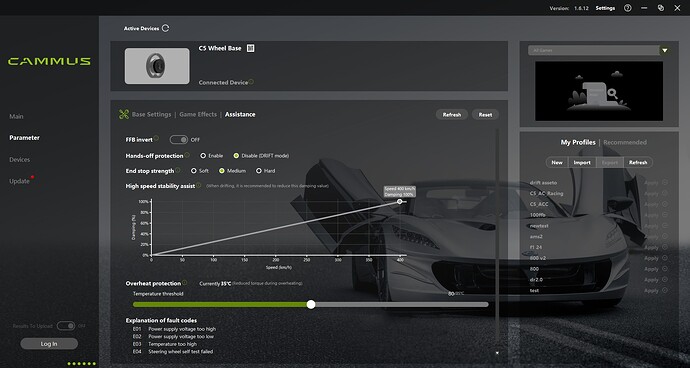Click the circle icon on f1 24 row

pyautogui.click(x=664, y=247)
